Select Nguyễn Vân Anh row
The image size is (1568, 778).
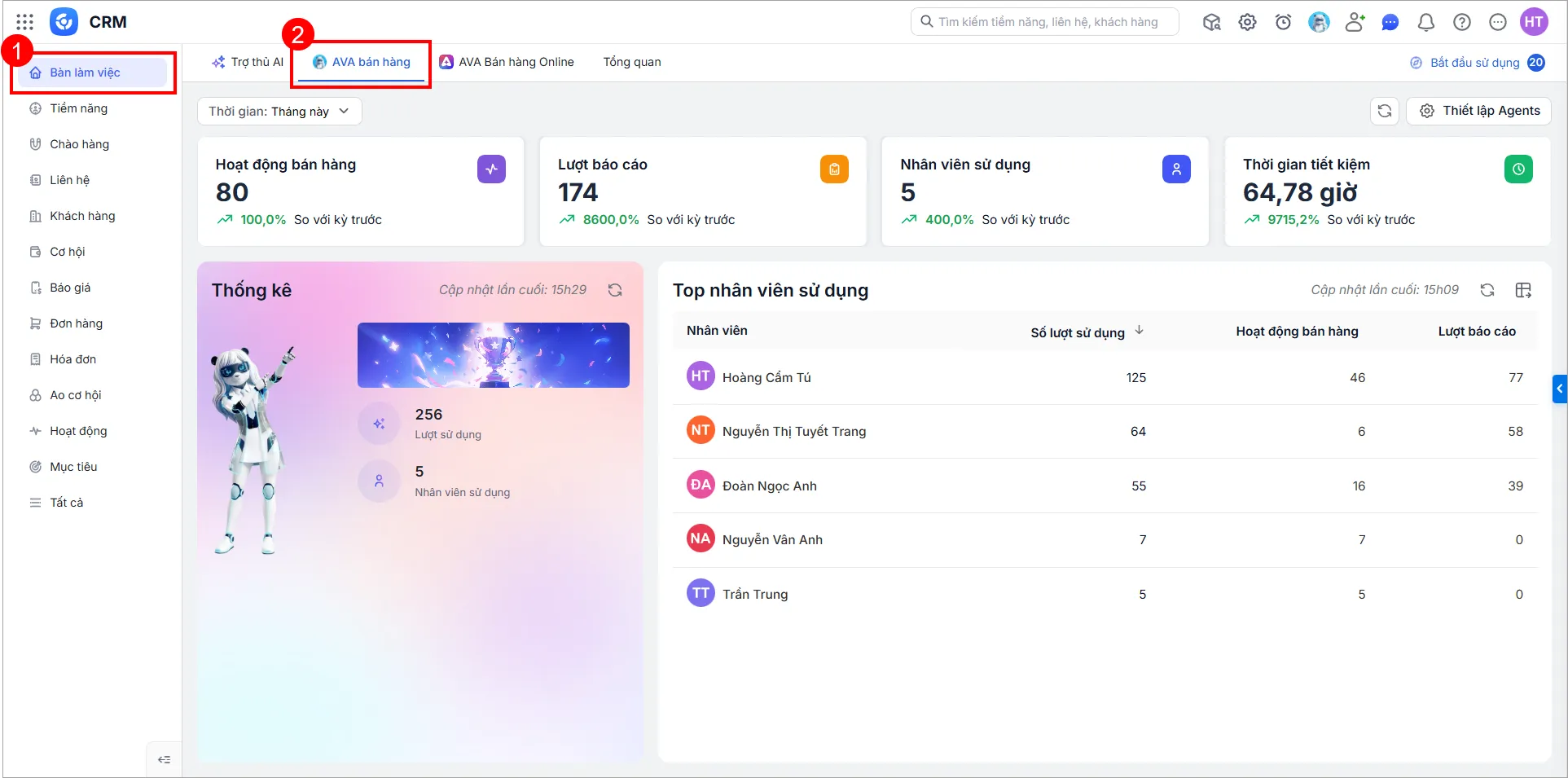(x=1105, y=539)
